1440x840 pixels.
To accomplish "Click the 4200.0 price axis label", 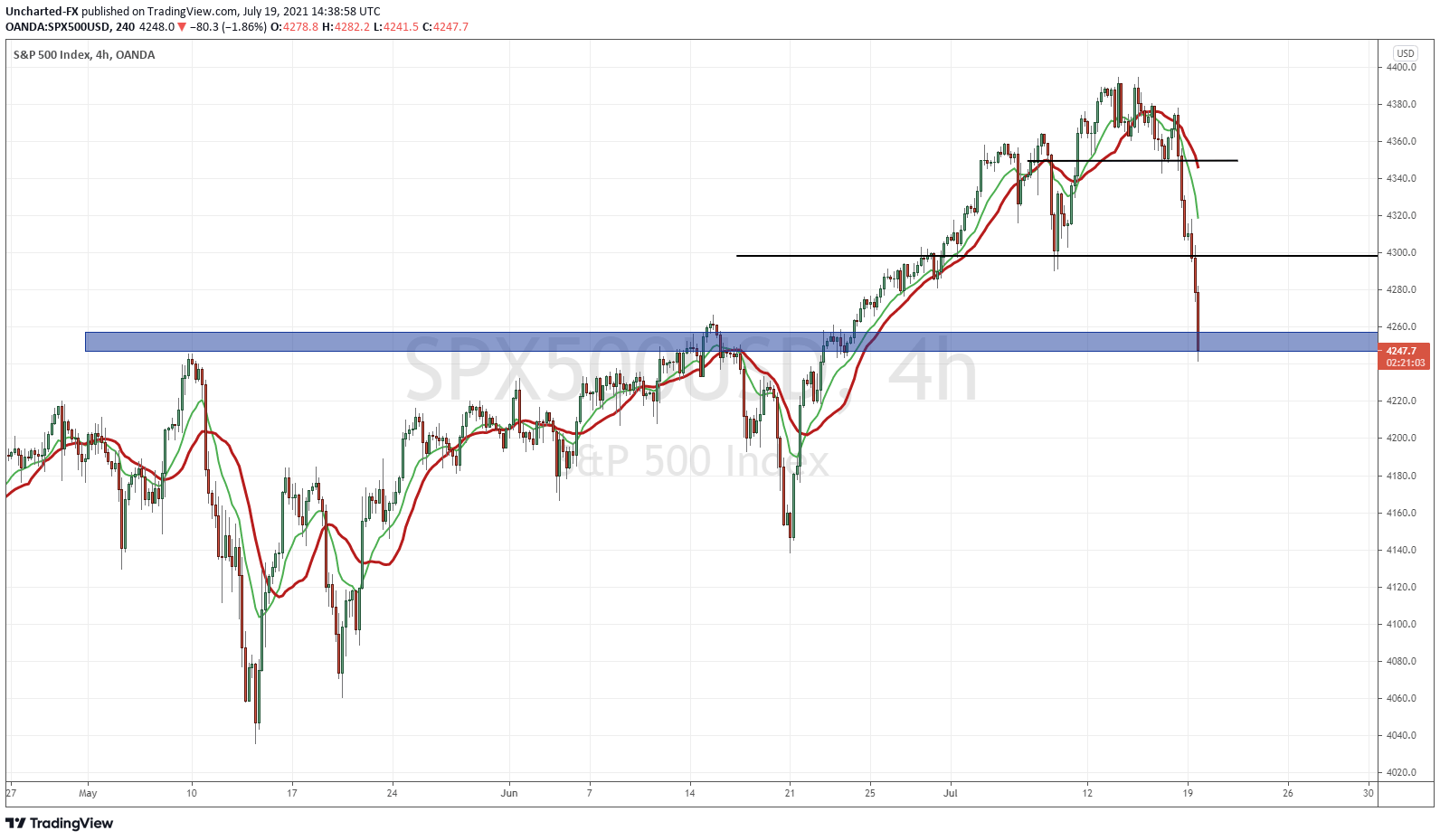I will [x=1402, y=438].
